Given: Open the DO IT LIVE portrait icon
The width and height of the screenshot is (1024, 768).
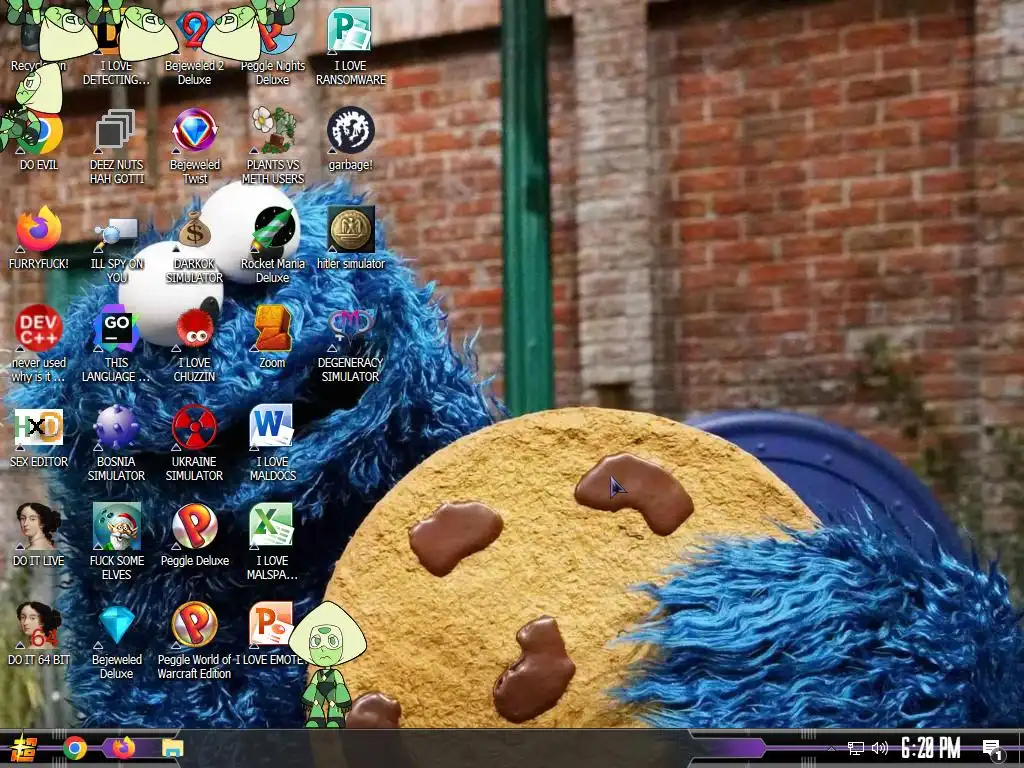Looking at the screenshot, I should [39, 526].
